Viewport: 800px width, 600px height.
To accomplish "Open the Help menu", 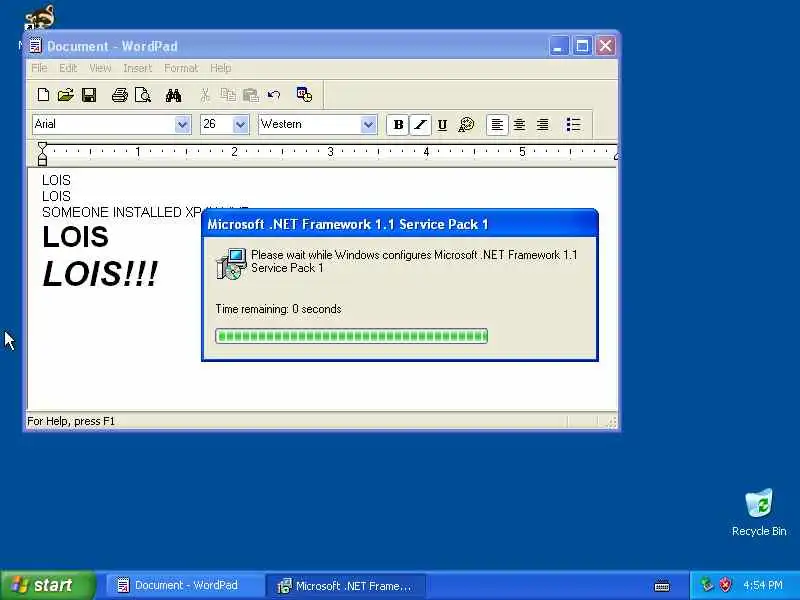I will 220,68.
